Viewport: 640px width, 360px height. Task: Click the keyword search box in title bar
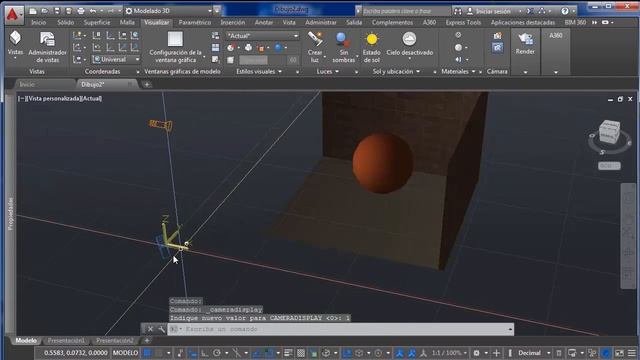(406, 11)
